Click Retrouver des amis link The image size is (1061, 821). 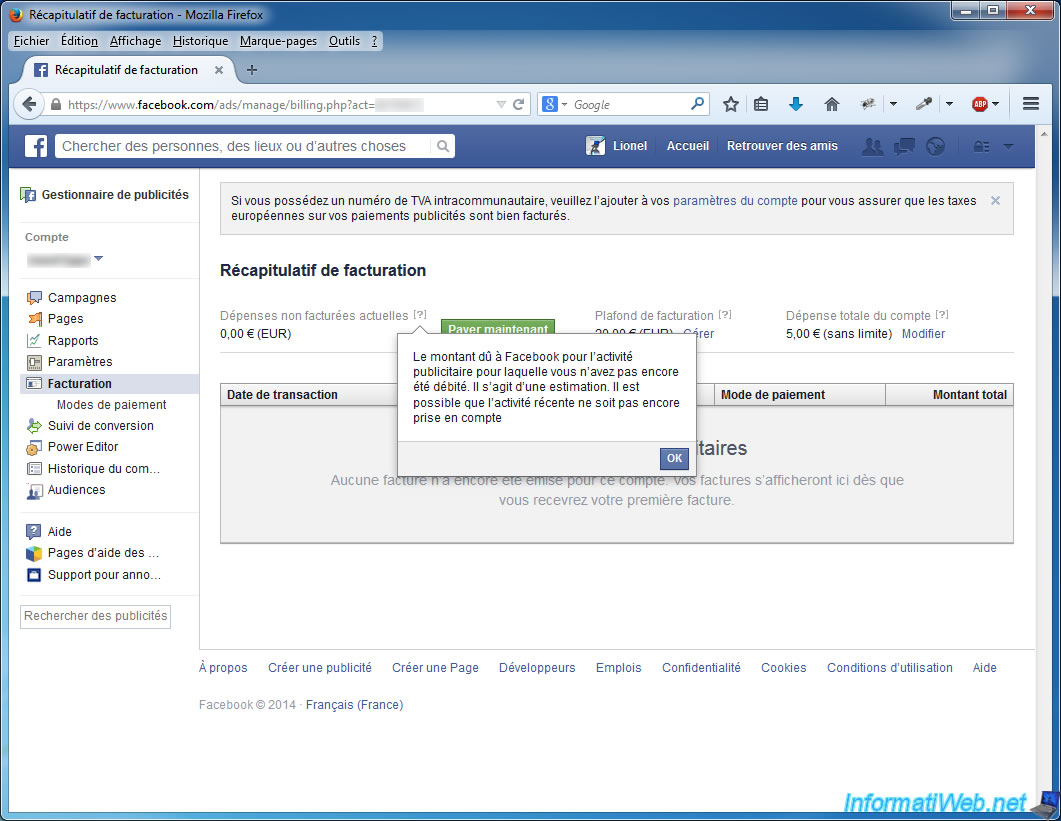[x=782, y=146]
